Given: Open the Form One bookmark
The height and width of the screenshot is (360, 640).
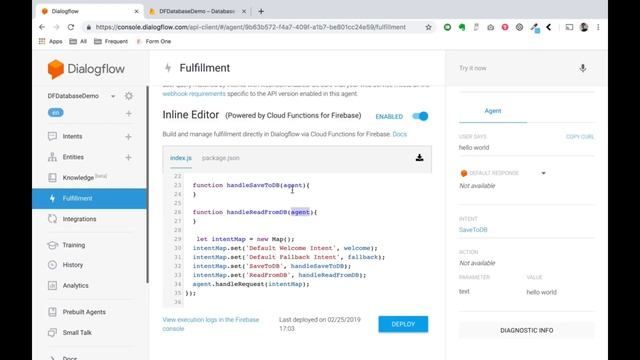Looking at the screenshot, I should [x=153, y=41].
